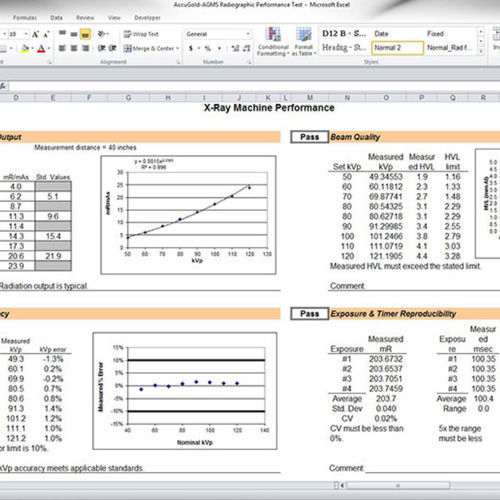The width and height of the screenshot is (500, 500).
Task: Click the Accounting dollar format icon
Action: pyautogui.click(x=191, y=49)
